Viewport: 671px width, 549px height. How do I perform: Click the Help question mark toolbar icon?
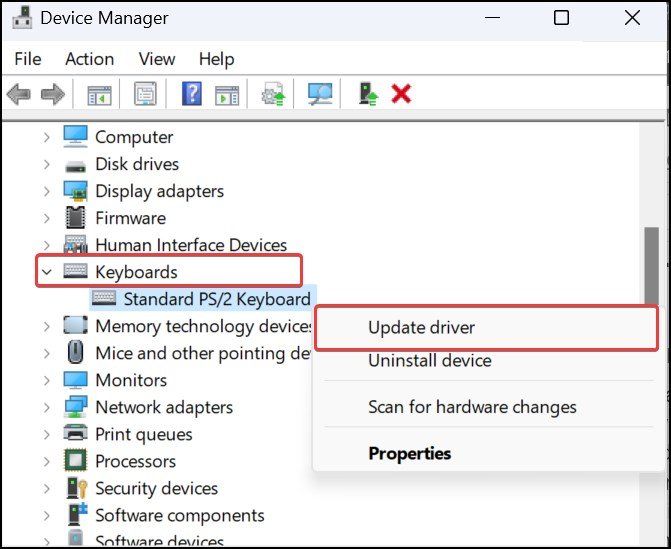[x=192, y=94]
